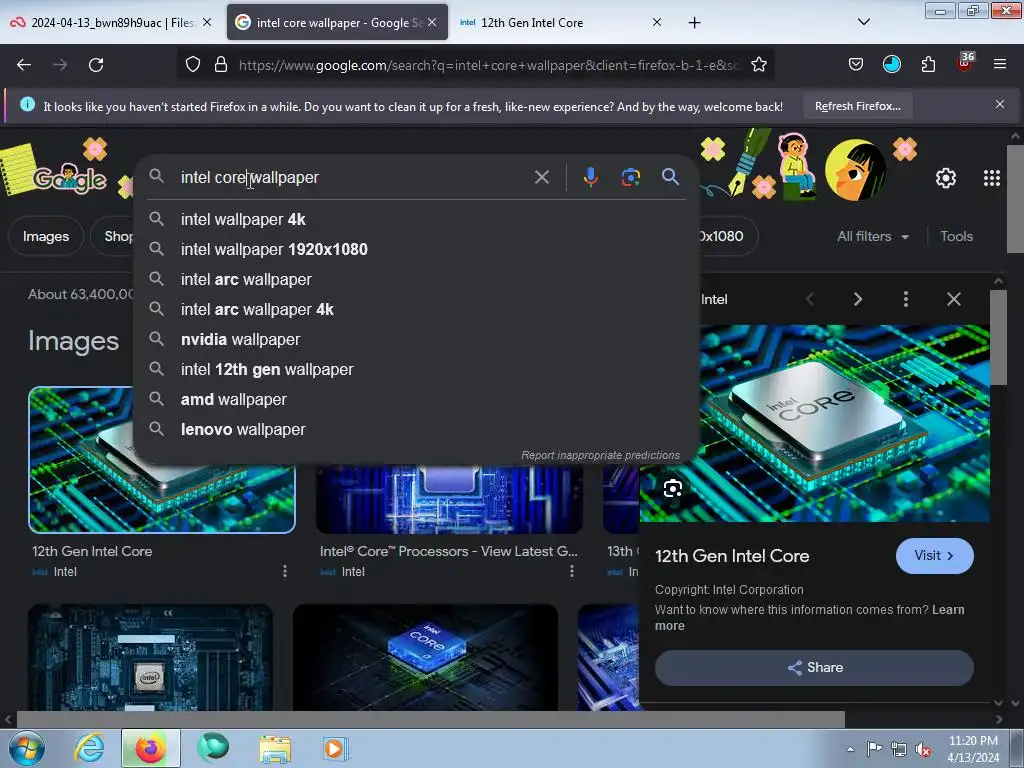
Task: Open the Pocket save icon
Action: pyautogui.click(x=856, y=65)
